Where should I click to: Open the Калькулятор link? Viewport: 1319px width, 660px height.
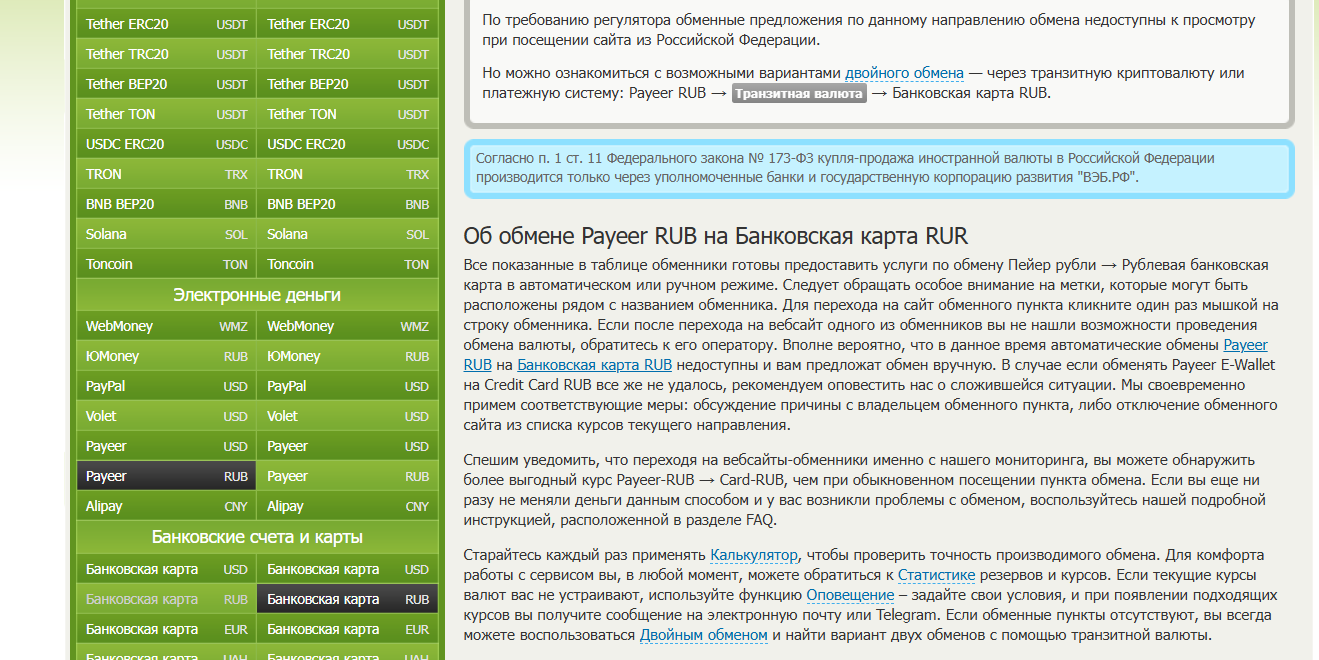coord(754,555)
